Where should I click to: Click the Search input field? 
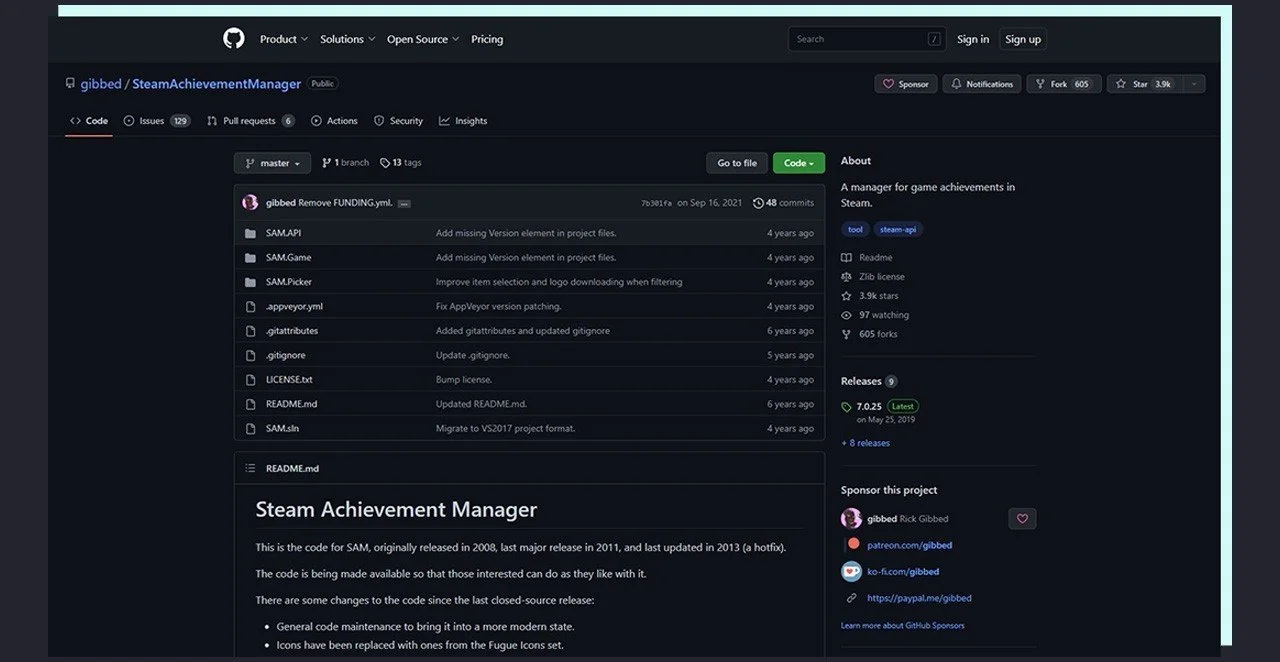[x=867, y=39]
